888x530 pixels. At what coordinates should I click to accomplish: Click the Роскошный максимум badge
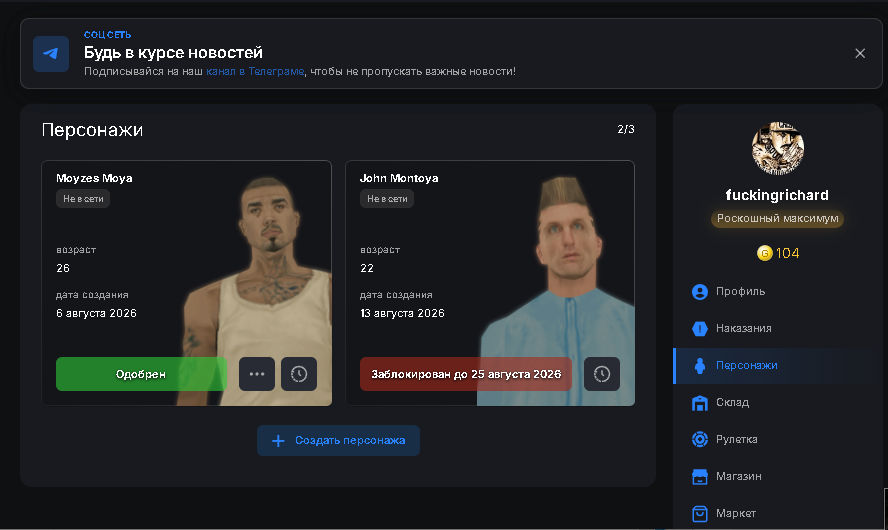(x=778, y=219)
